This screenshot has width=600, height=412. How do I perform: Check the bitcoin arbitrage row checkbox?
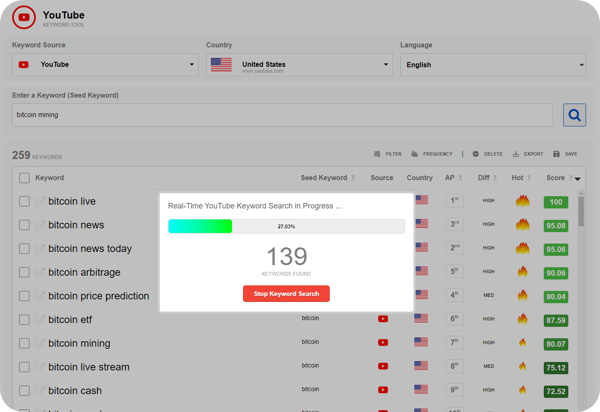tap(24, 272)
